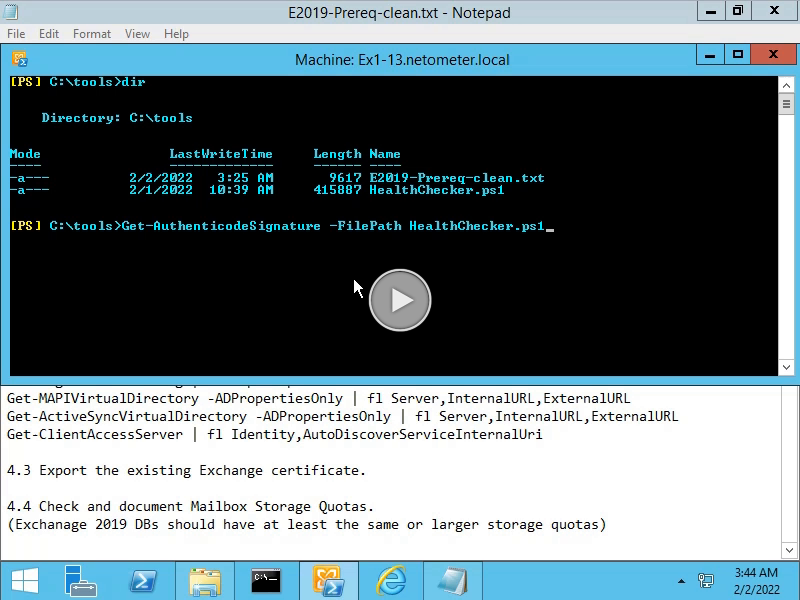Open the File menu in Notepad
The height and width of the screenshot is (600, 800).
pyautogui.click(x=16, y=34)
